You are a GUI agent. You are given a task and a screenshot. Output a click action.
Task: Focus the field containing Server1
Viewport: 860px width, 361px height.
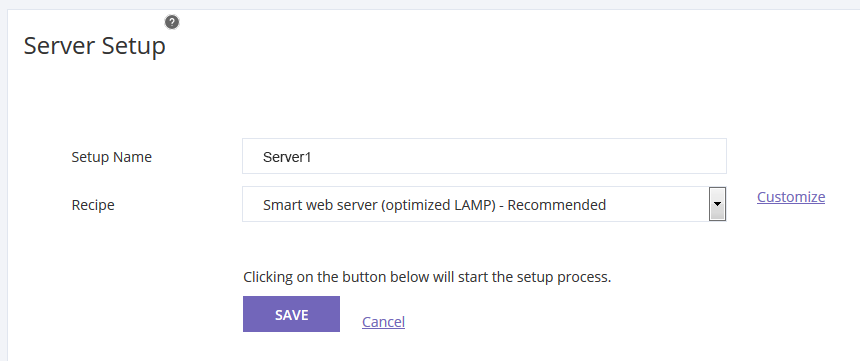point(484,156)
